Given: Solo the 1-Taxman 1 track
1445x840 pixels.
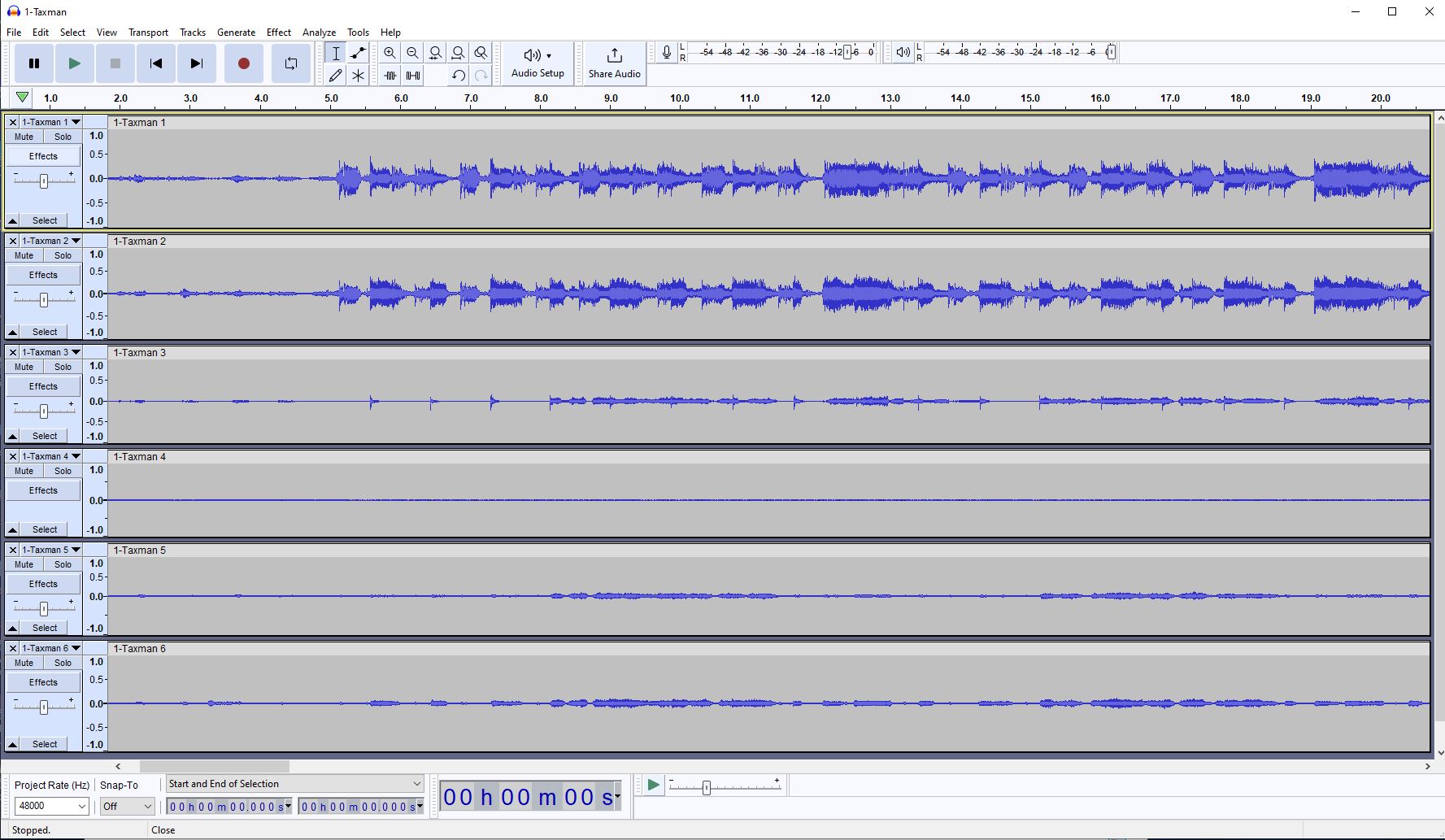Looking at the screenshot, I should tap(63, 137).
